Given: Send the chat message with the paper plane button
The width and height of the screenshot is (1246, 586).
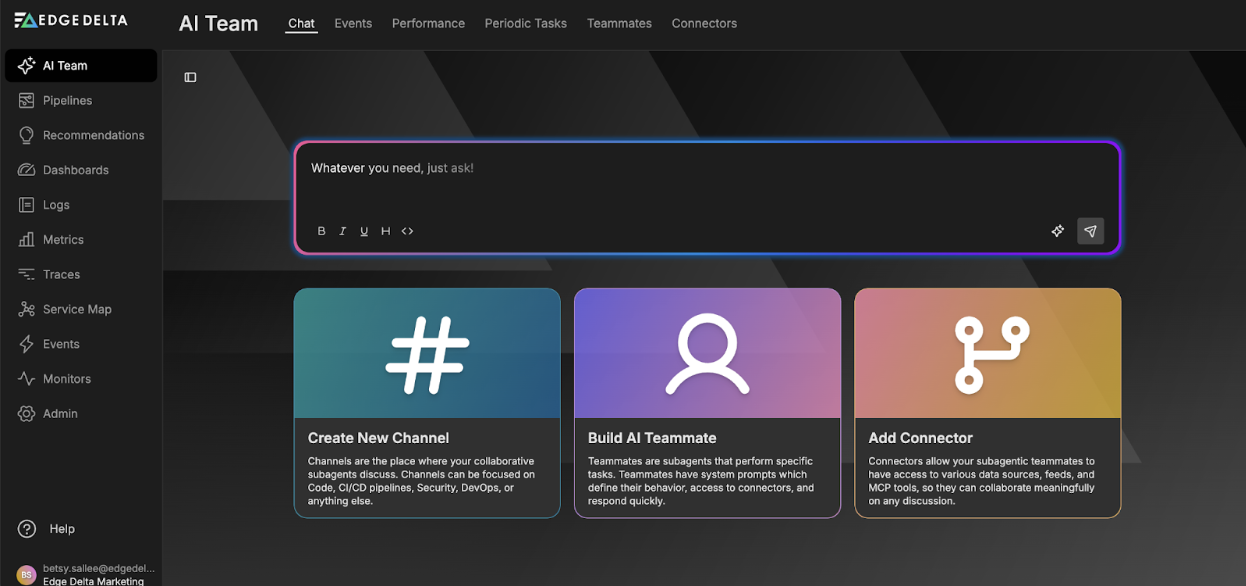Looking at the screenshot, I should tap(1090, 231).
